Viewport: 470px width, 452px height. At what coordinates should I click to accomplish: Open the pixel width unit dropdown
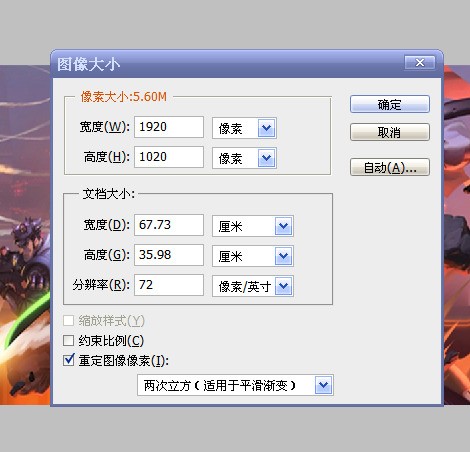pyautogui.click(x=244, y=128)
